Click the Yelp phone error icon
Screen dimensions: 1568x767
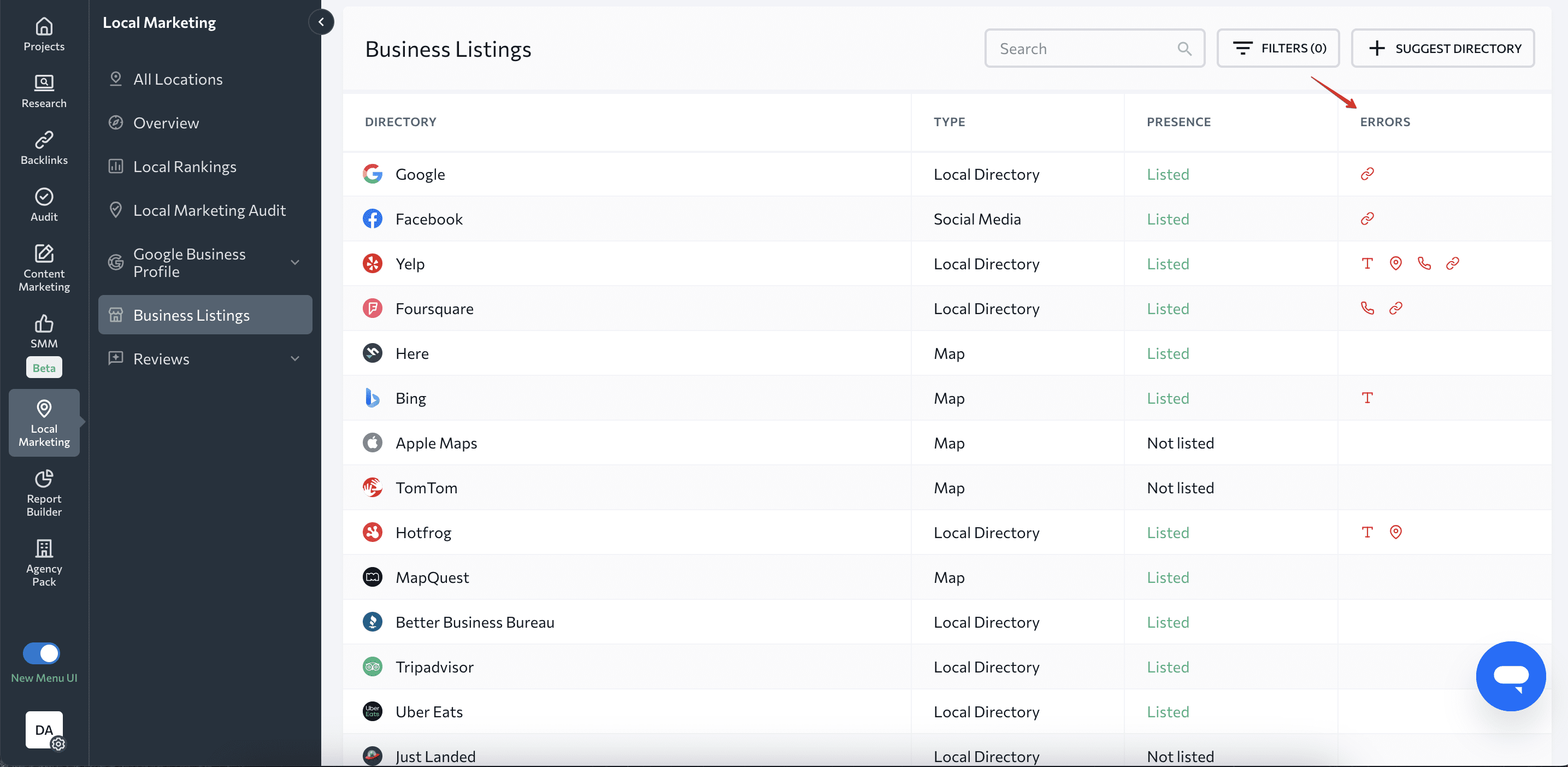pyautogui.click(x=1424, y=263)
